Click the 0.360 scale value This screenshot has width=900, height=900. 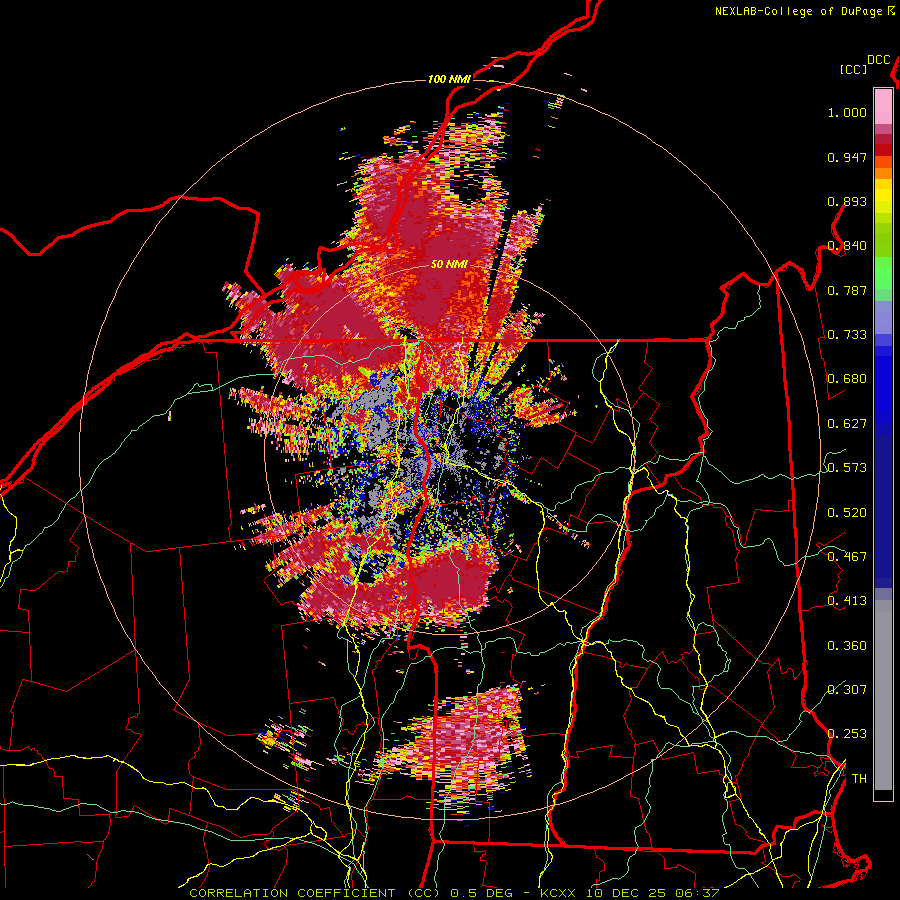click(x=847, y=646)
